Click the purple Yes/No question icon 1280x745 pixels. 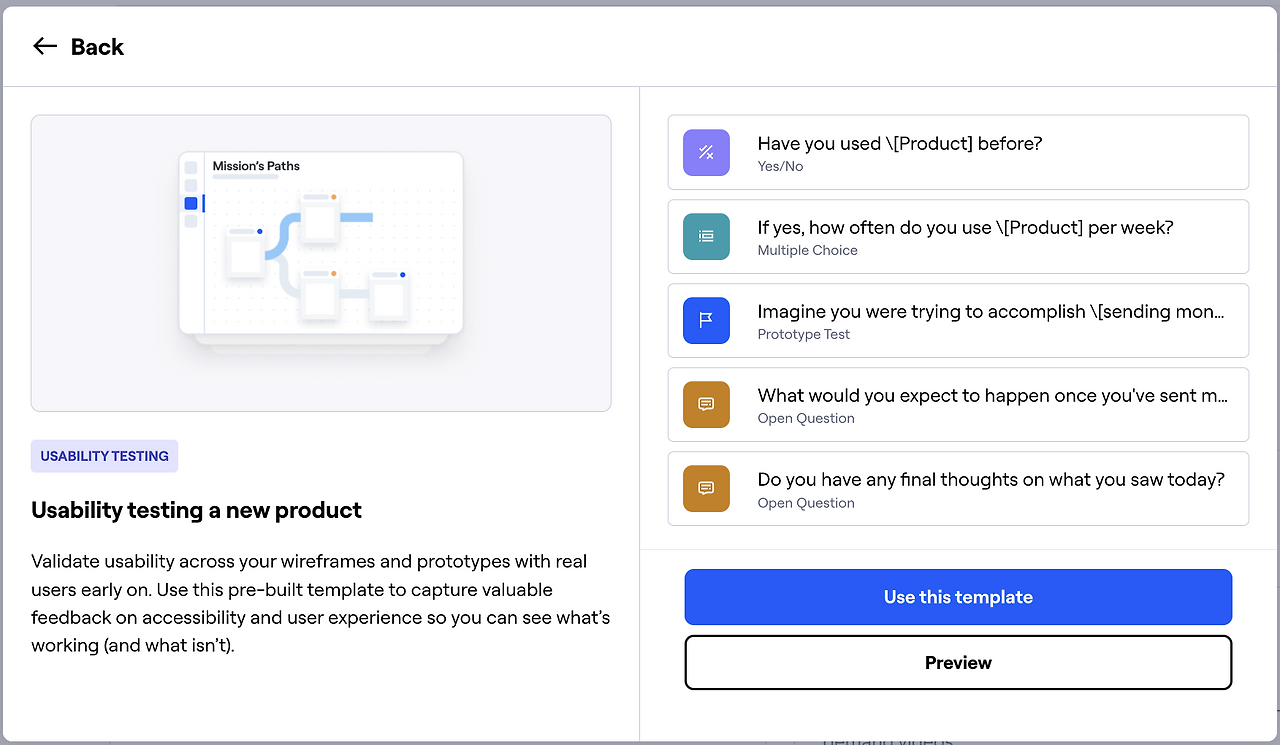point(706,153)
